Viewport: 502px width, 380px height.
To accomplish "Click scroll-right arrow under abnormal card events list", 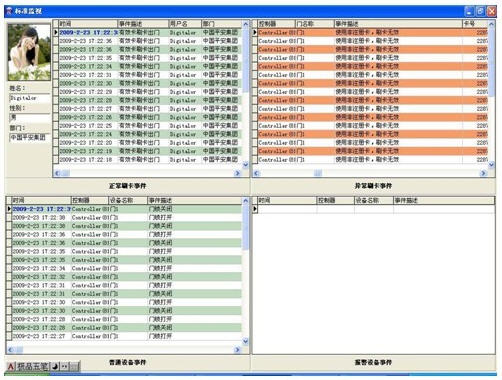I will click(x=483, y=173).
